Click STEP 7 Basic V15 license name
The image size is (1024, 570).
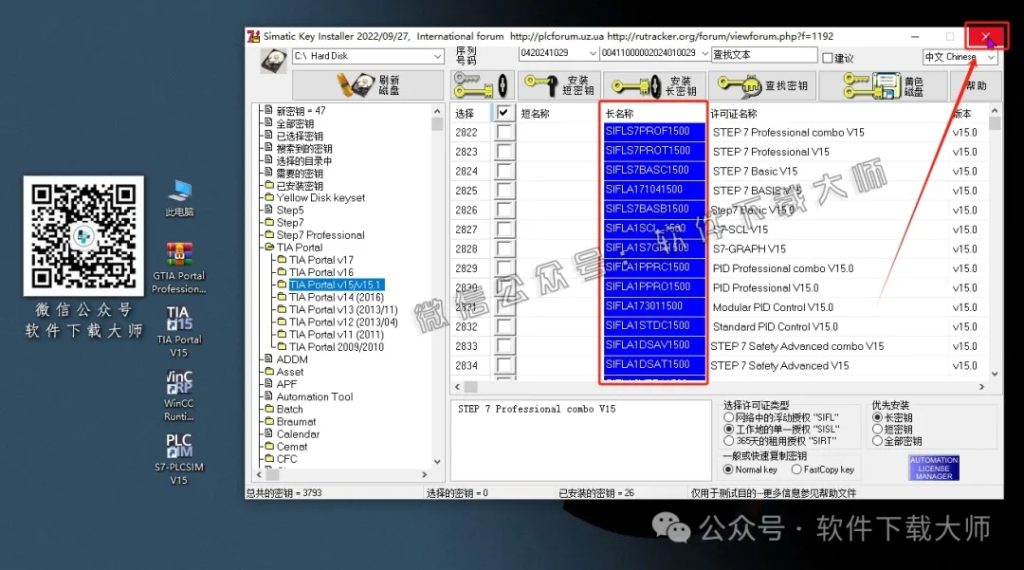[755, 171]
